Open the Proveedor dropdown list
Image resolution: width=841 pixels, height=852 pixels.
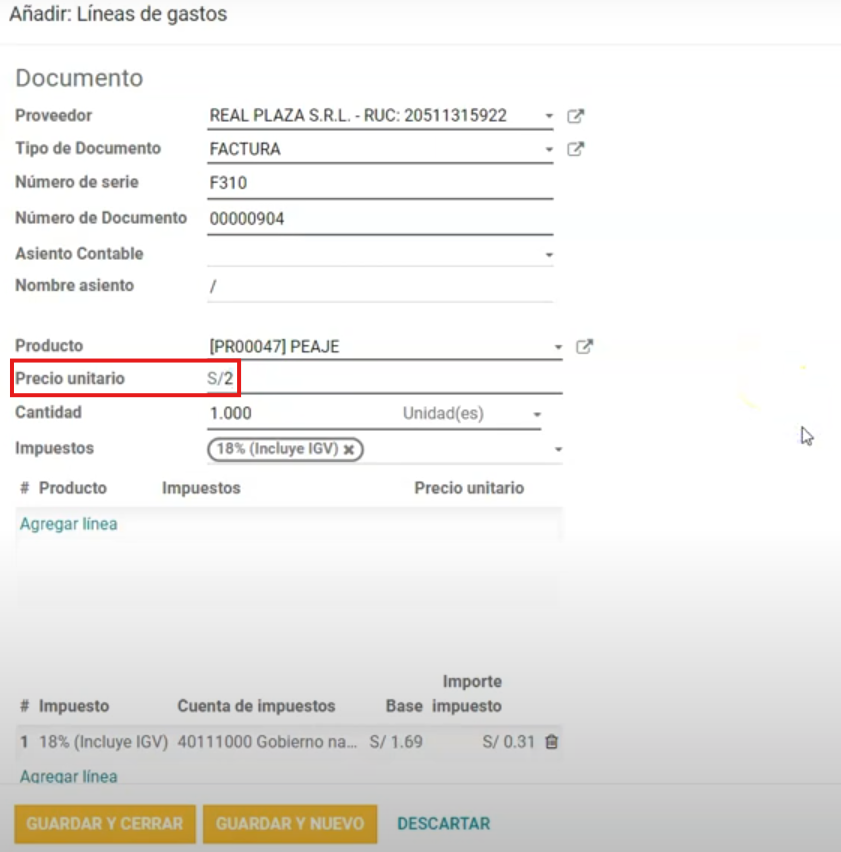(x=548, y=115)
